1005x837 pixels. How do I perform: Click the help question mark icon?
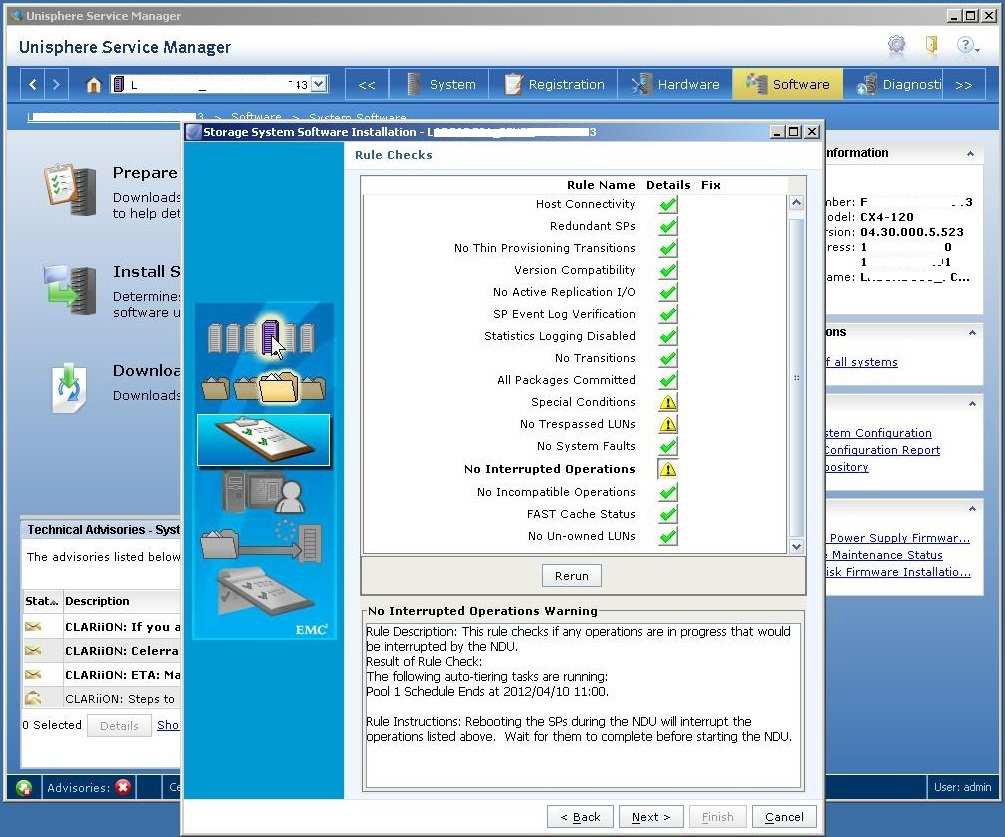click(x=965, y=45)
